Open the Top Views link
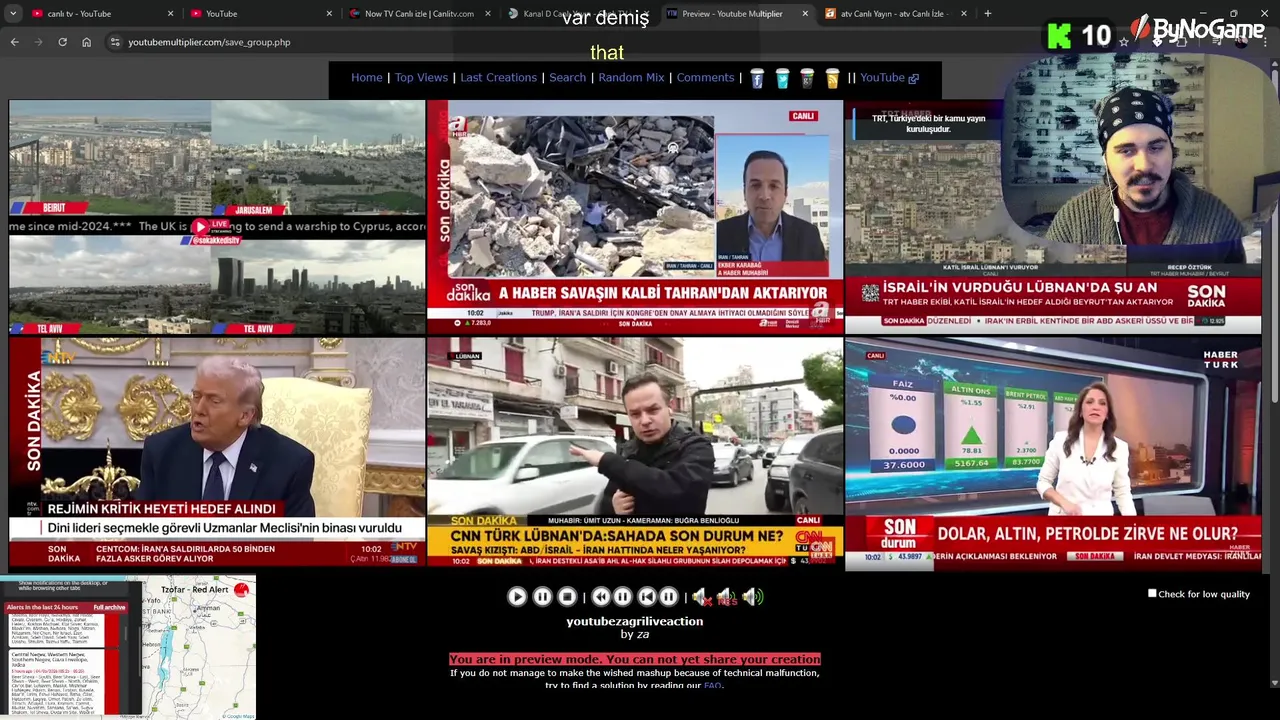The image size is (1280, 720). 421,78
